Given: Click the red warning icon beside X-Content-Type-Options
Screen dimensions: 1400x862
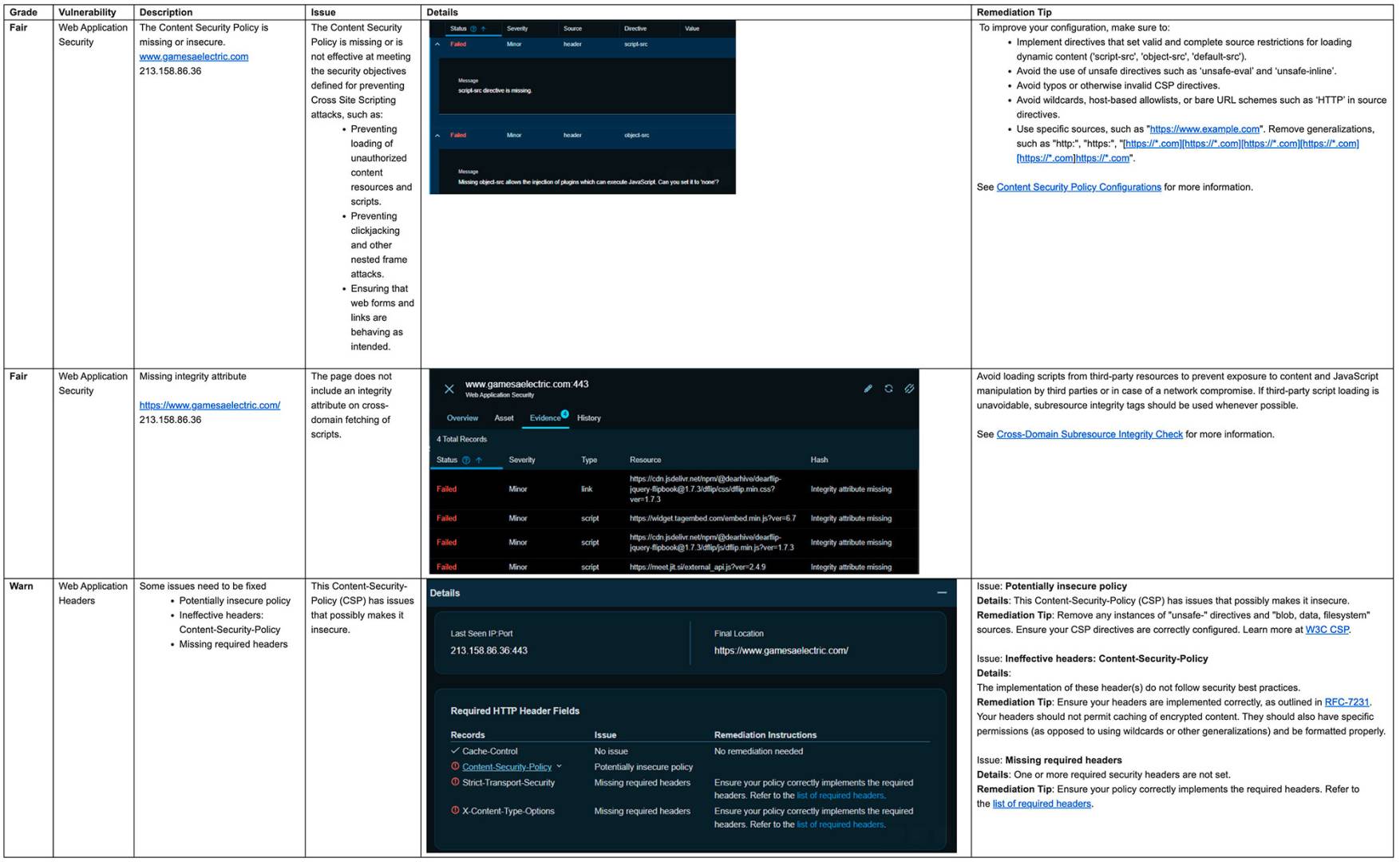Looking at the screenshot, I should pyautogui.click(x=455, y=810).
